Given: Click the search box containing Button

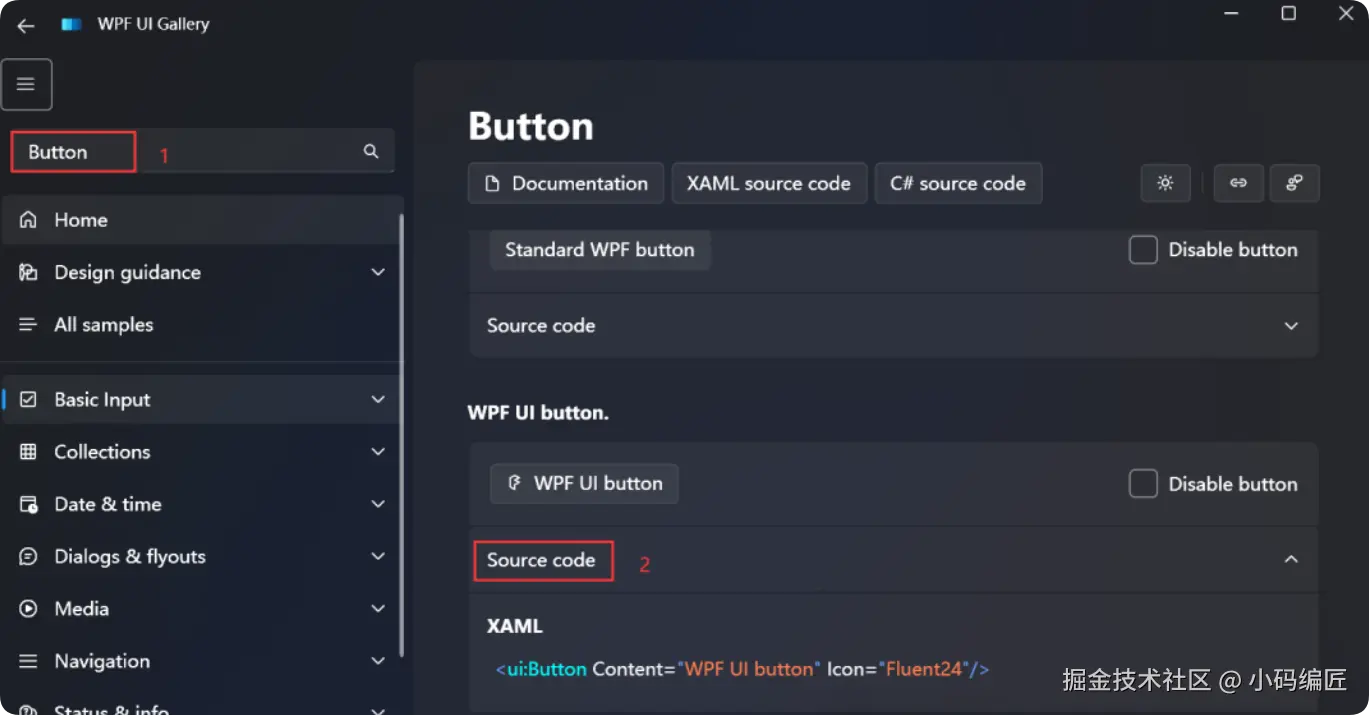Looking at the screenshot, I should 200,152.
